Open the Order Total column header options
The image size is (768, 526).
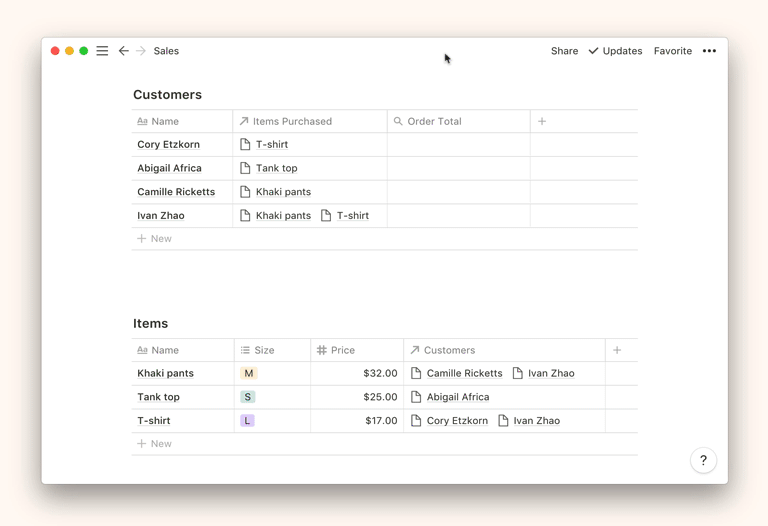[x=434, y=121]
